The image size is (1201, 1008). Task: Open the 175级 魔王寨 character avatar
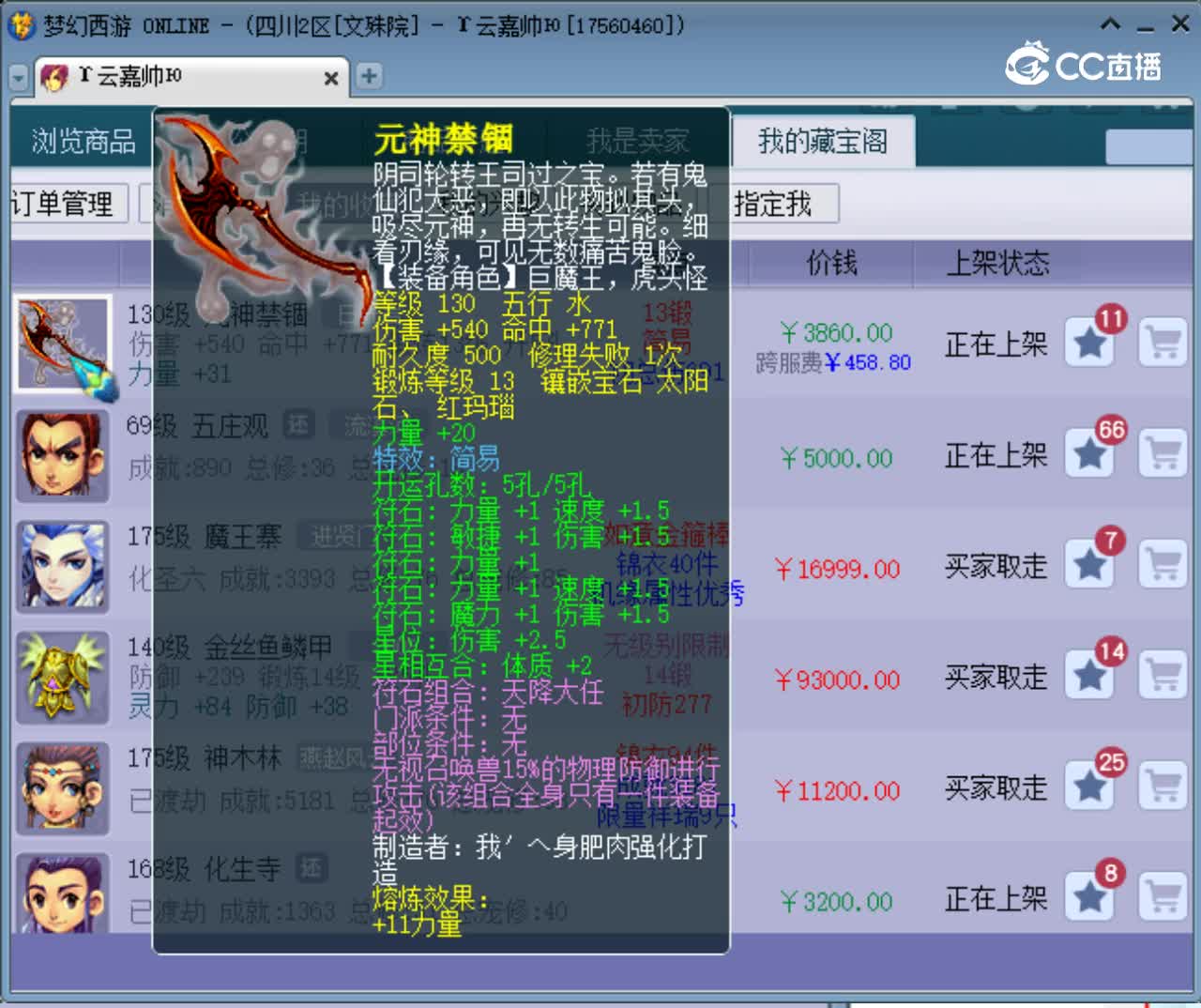63,566
